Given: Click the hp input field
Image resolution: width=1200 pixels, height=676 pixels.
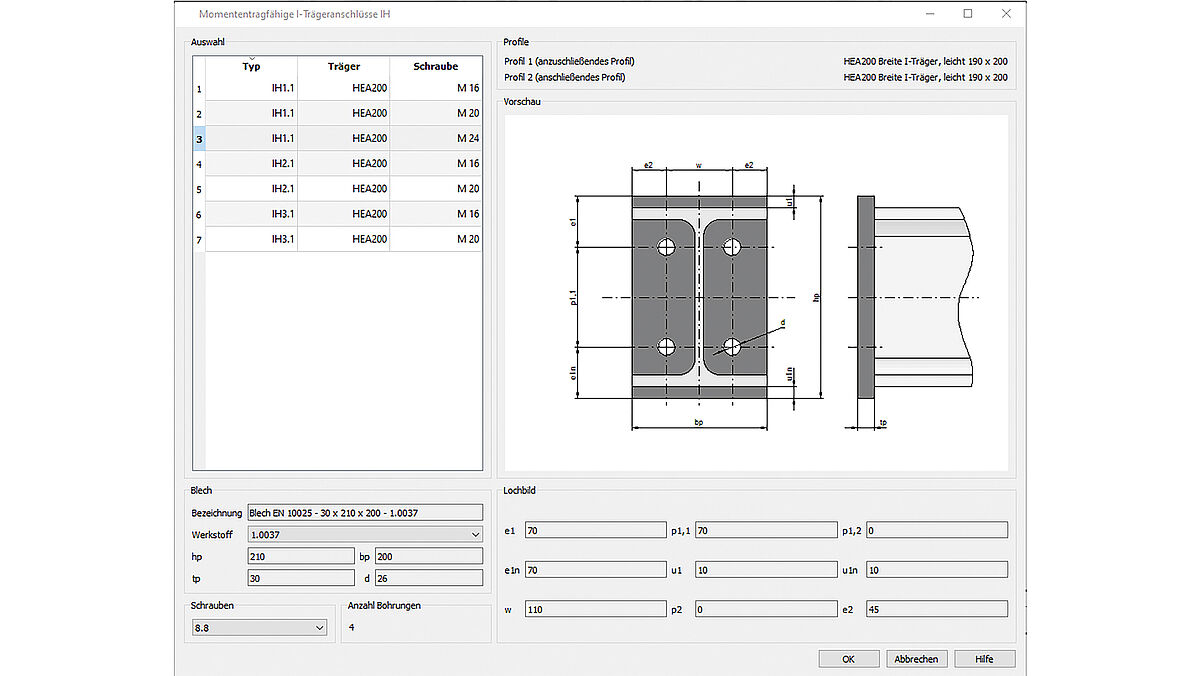Looking at the screenshot, I should (300, 556).
